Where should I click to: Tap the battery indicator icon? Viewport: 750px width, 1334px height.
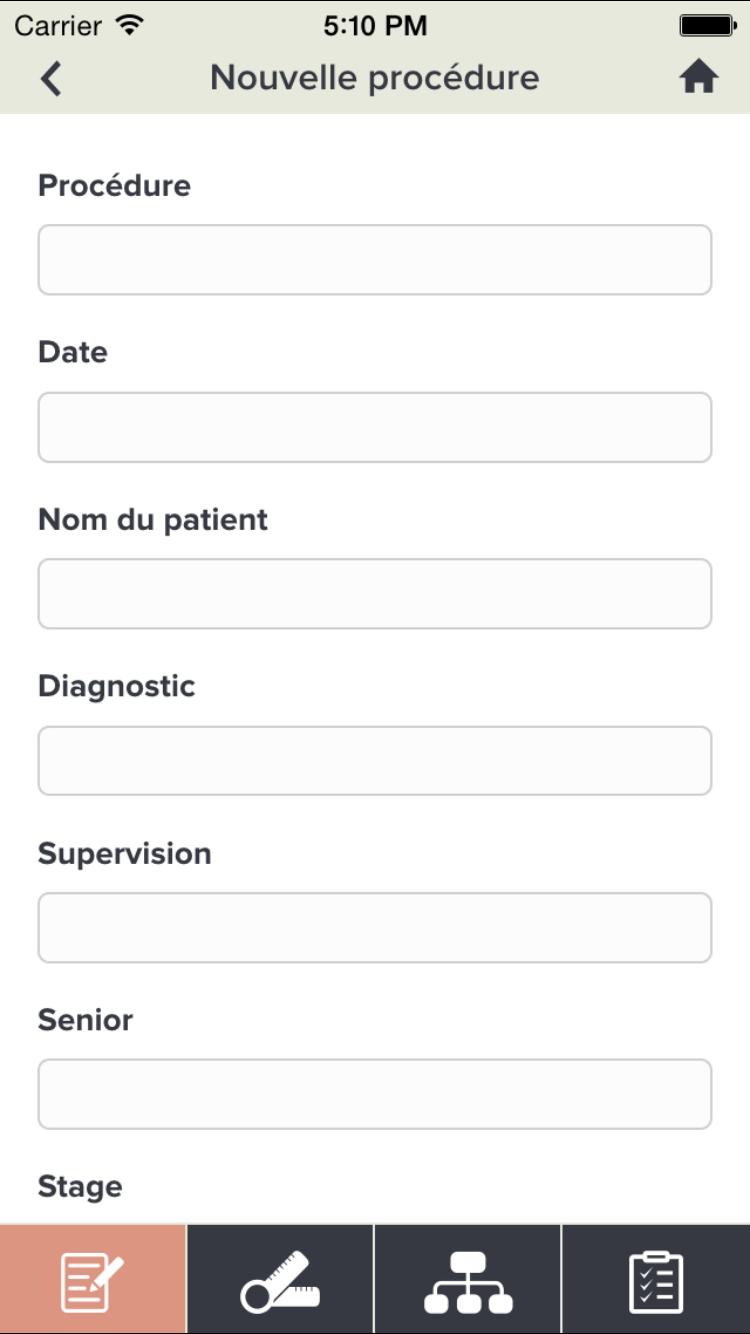pyautogui.click(x=707, y=25)
